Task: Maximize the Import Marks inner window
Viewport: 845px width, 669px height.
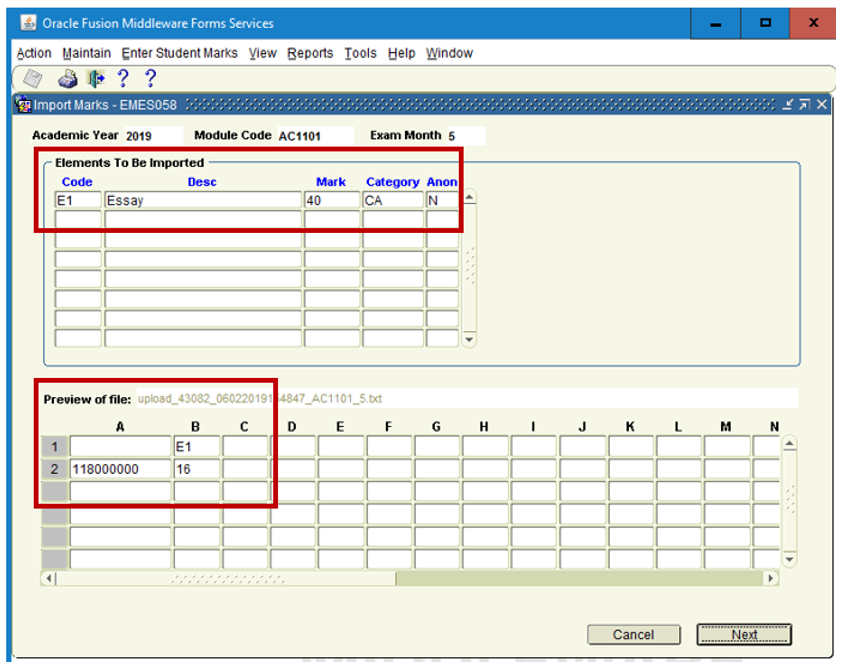Action: 804,105
